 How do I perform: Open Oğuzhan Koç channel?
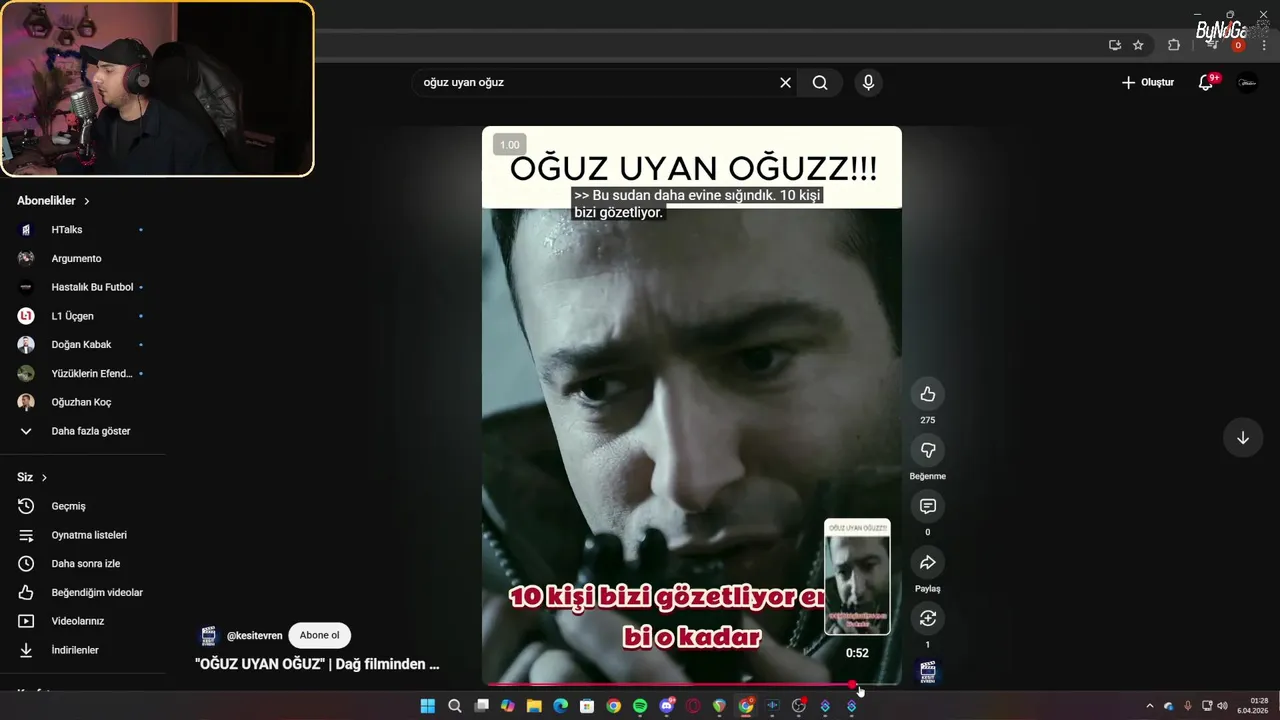tap(83, 402)
